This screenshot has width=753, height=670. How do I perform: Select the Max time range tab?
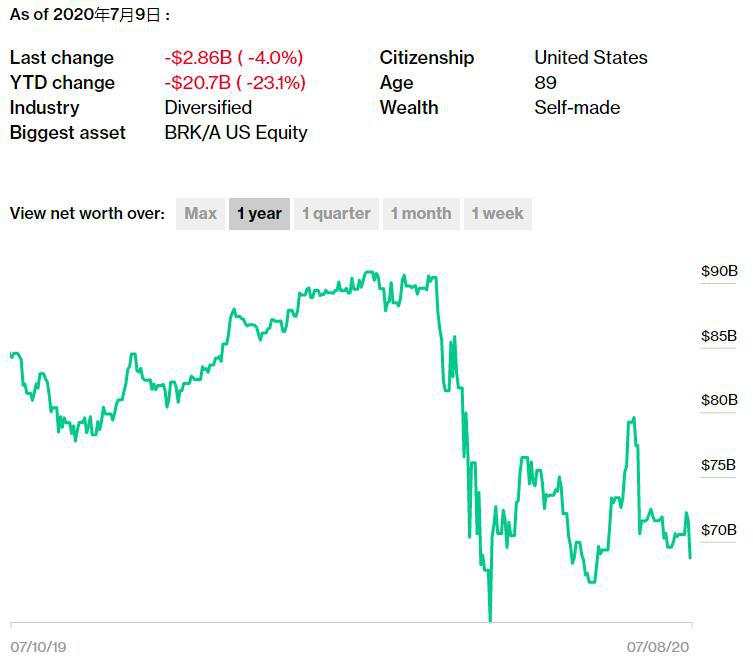(200, 213)
